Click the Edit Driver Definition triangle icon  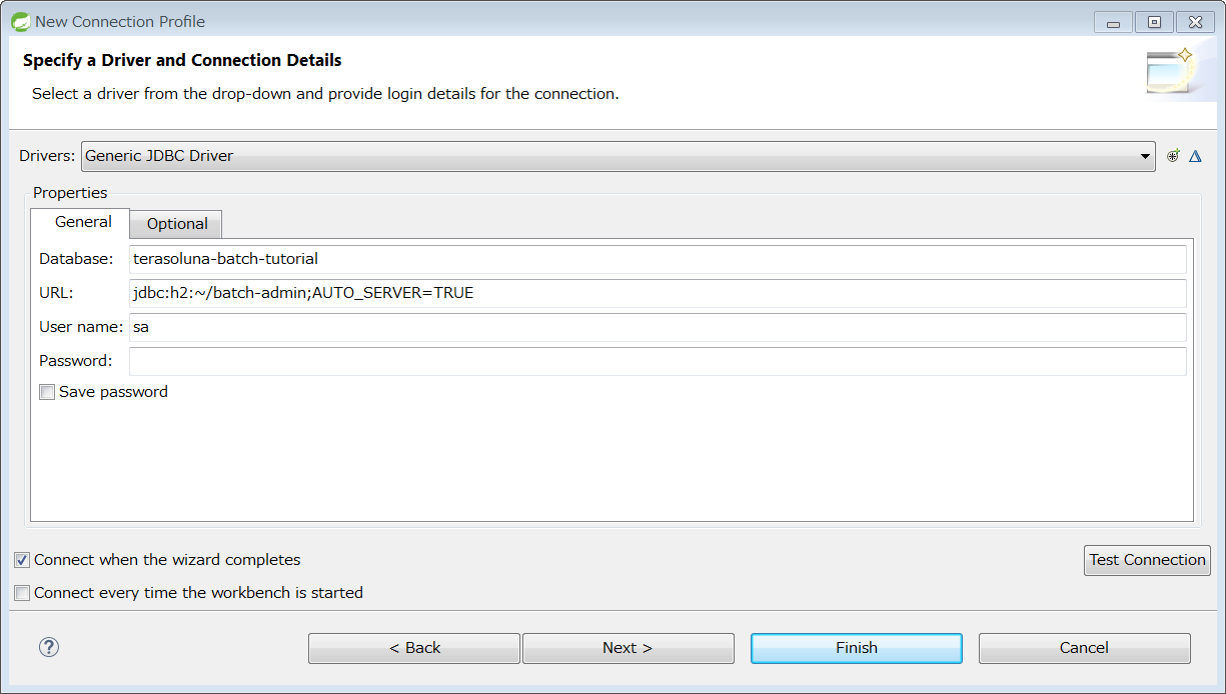click(x=1195, y=156)
